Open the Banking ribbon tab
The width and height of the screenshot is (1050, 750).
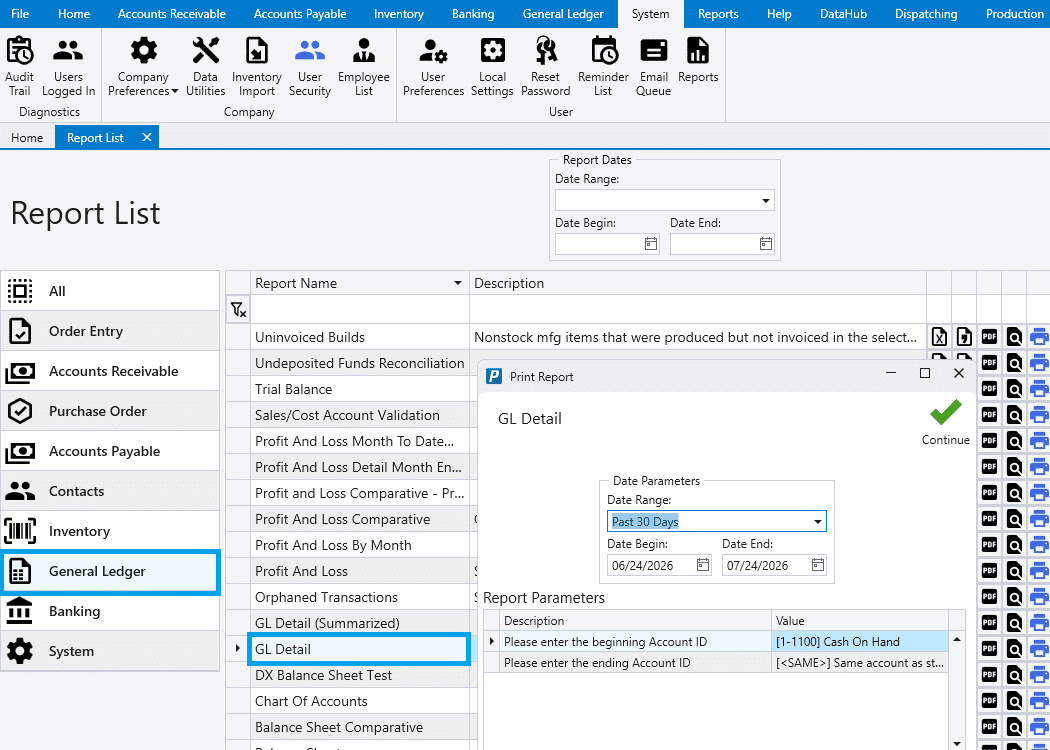[473, 13]
